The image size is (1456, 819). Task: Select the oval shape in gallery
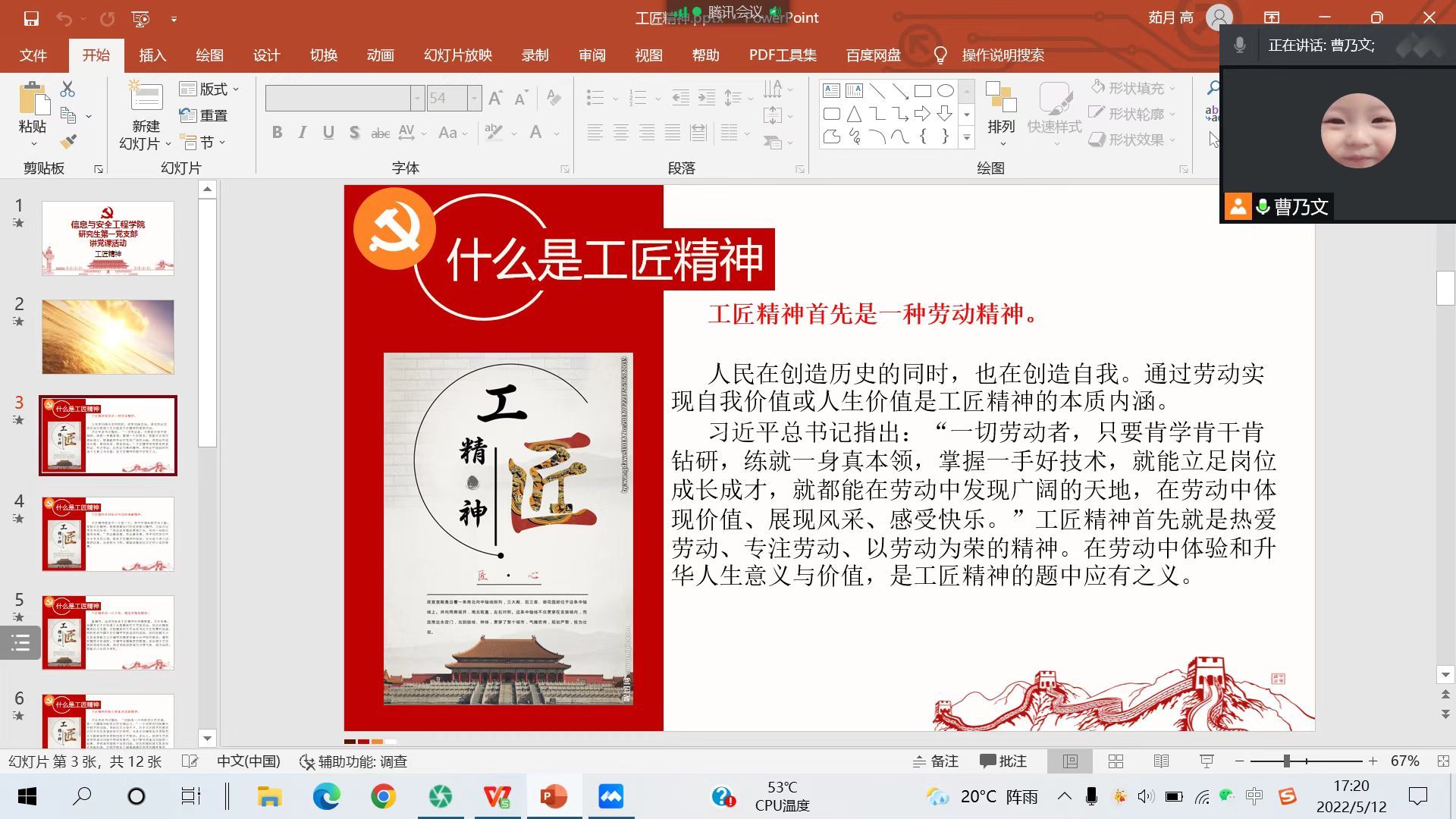945,91
